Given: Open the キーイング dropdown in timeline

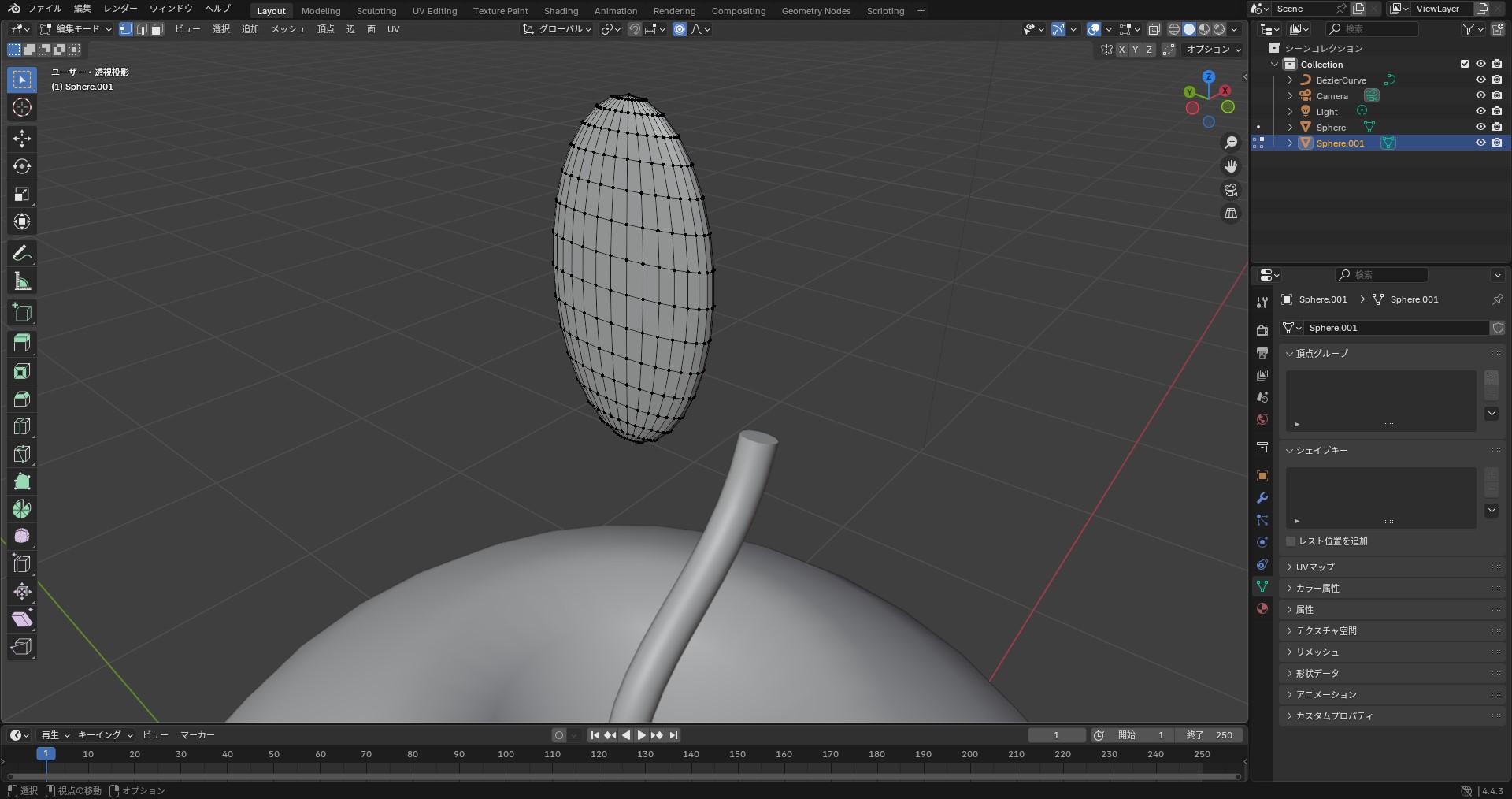Looking at the screenshot, I should 105,735.
